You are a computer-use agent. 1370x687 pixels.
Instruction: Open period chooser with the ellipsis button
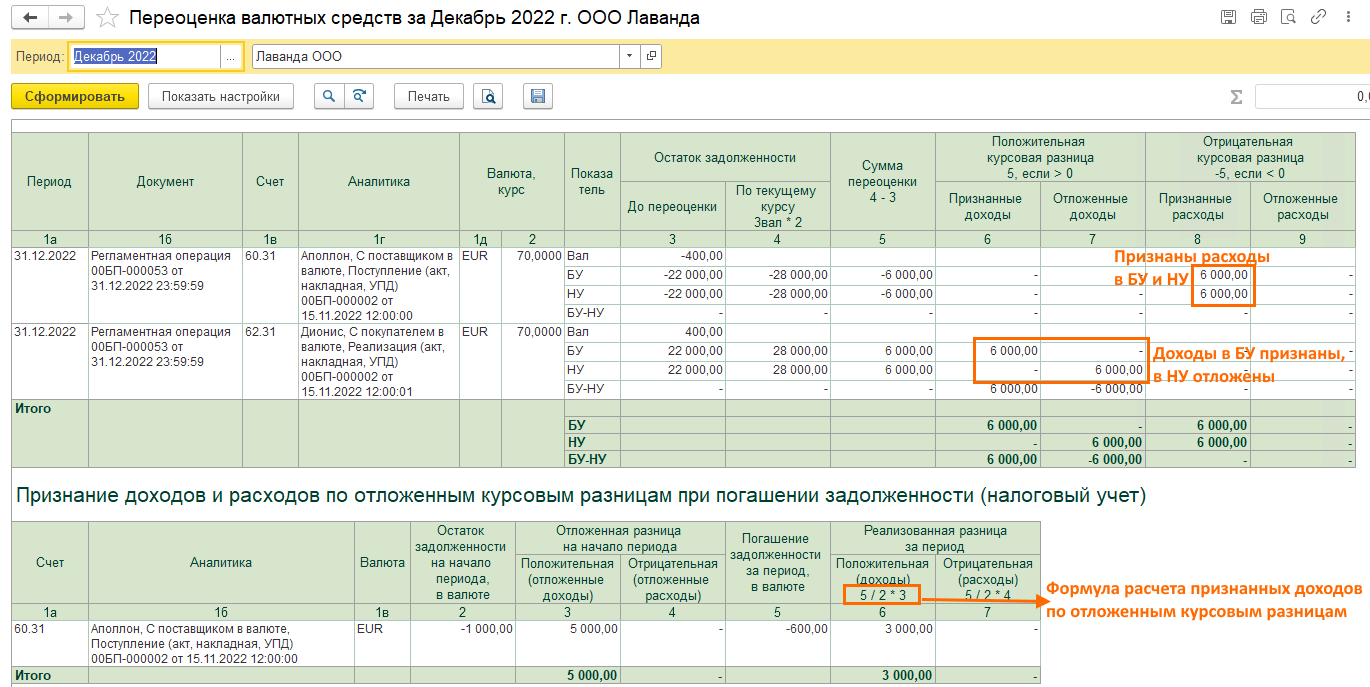click(230, 57)
